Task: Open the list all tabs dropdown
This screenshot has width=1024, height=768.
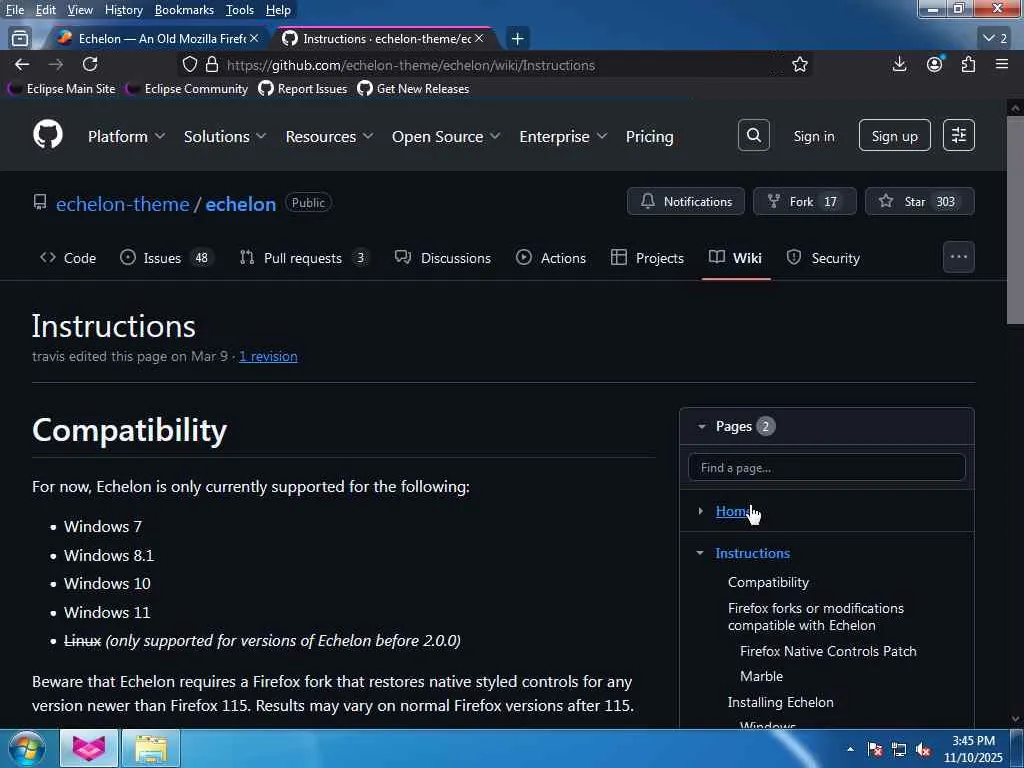Action: click(x=995, y=39)
